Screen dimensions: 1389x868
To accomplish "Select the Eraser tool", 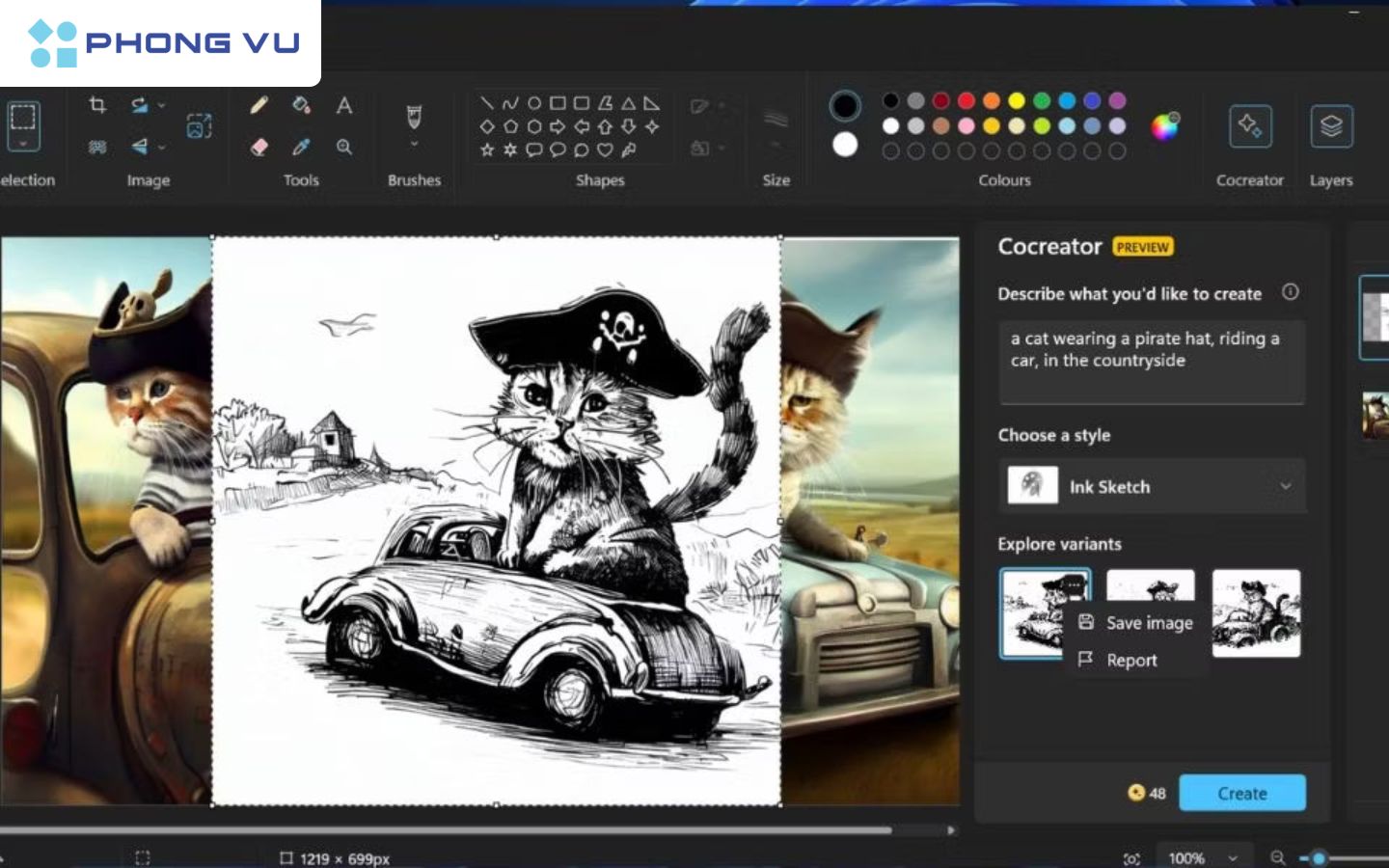I will point(259,147).
